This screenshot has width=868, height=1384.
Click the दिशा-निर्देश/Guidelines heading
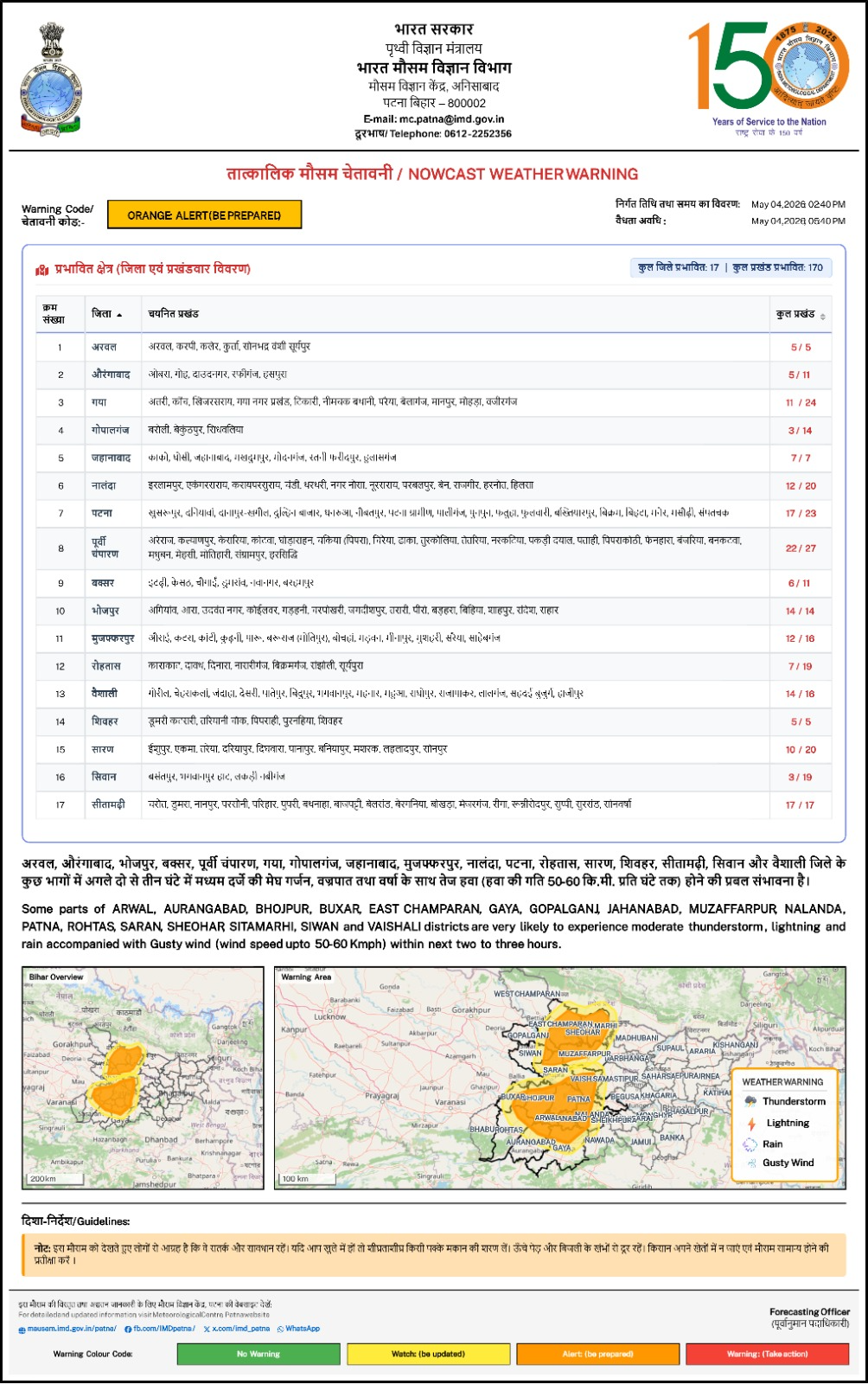coord(76,1221)
